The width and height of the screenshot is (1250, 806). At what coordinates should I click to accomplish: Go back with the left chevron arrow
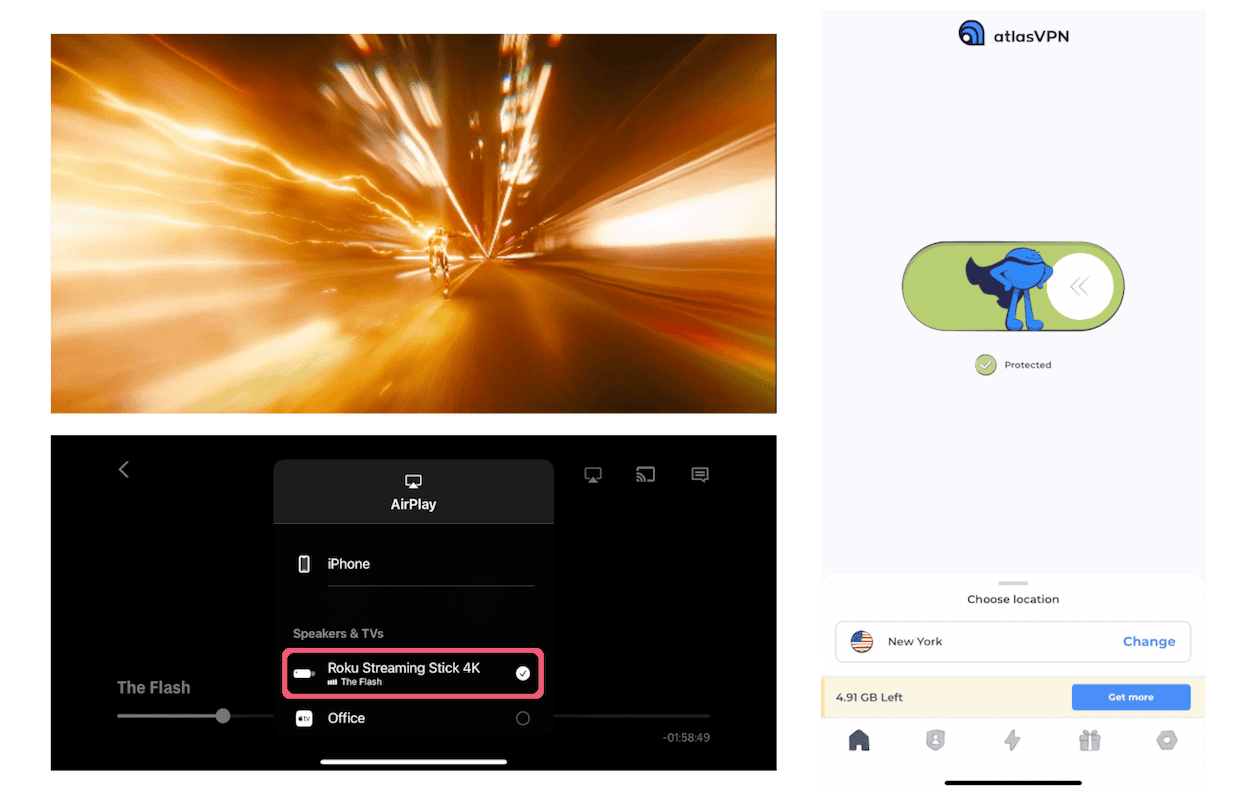coord(124,469)
